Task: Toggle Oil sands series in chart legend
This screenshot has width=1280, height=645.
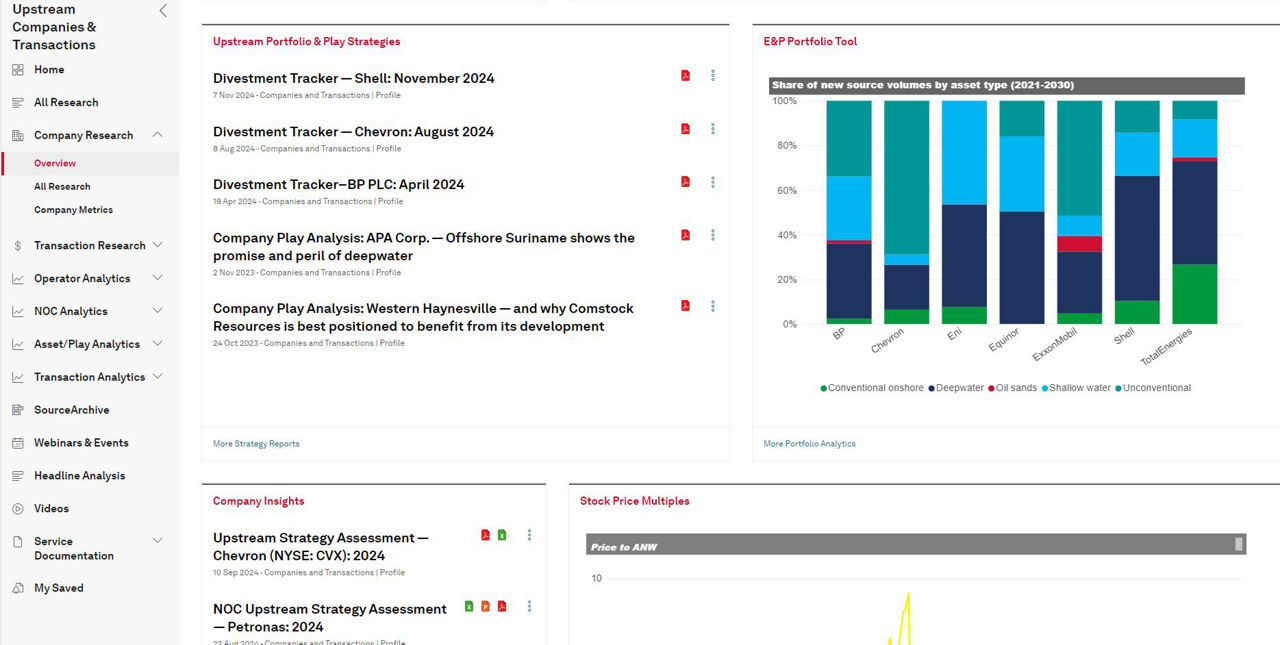Action: pyautogui.click(x=1014, y=388)
